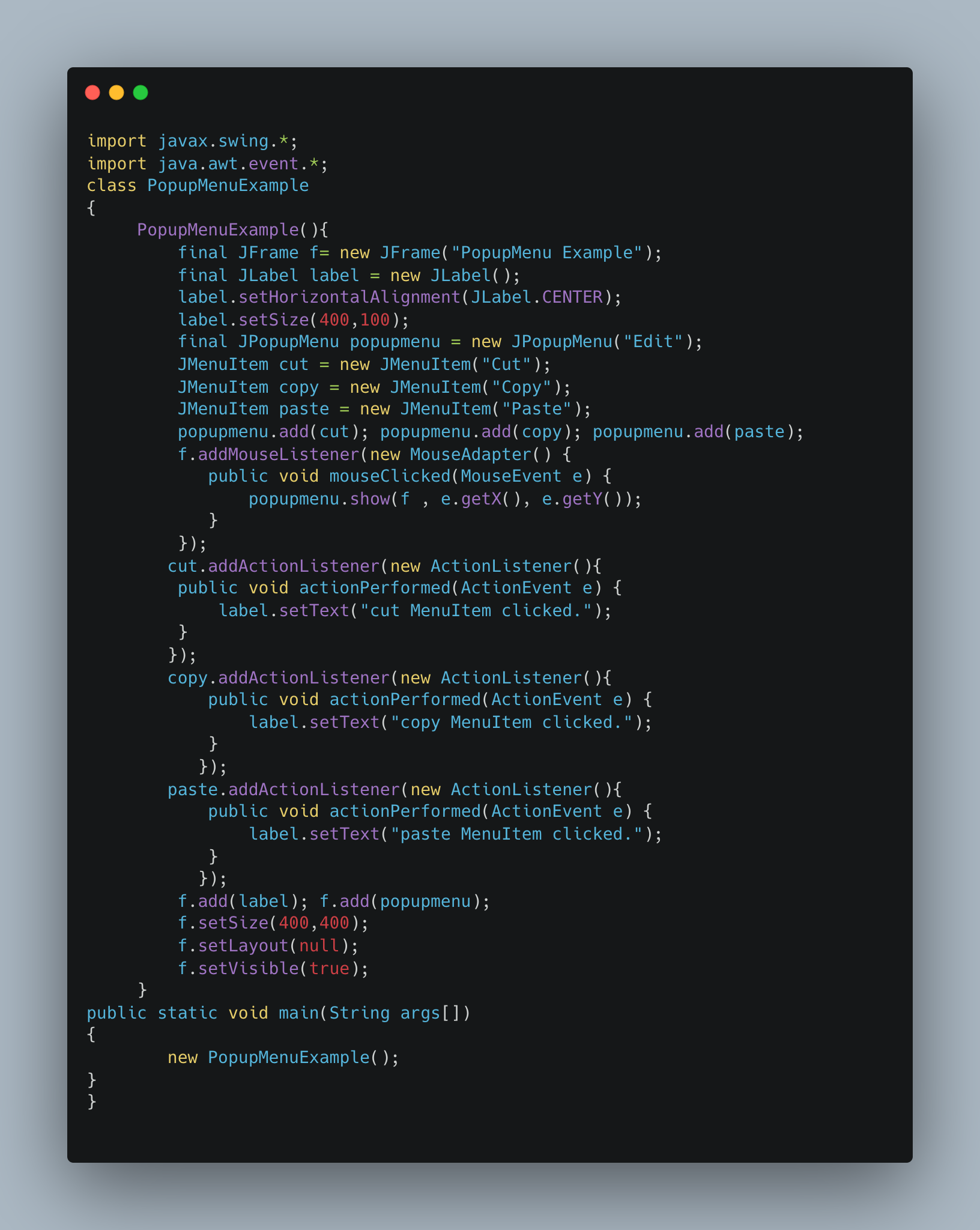
Task: Click the null keyword in setLayout
Action: coord(319,946)
